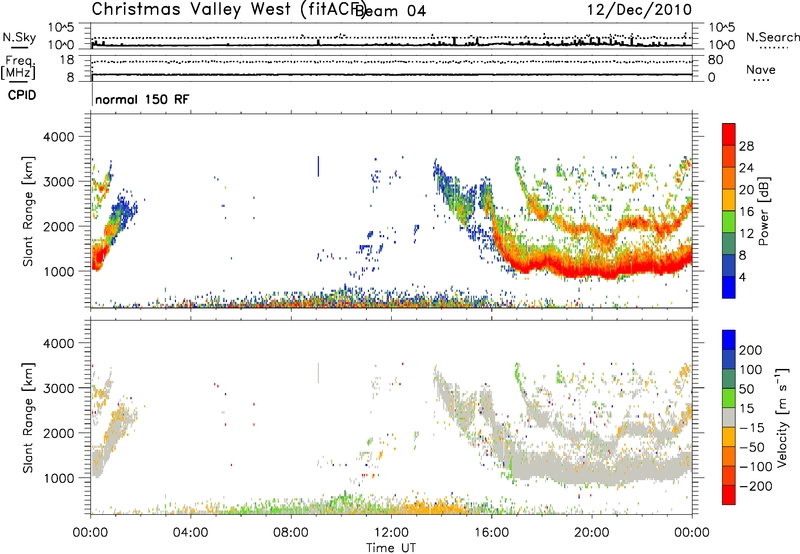Select the 'Nave' legend label
Viewport: 800px width, 554px height.
[x=761, y=70]
